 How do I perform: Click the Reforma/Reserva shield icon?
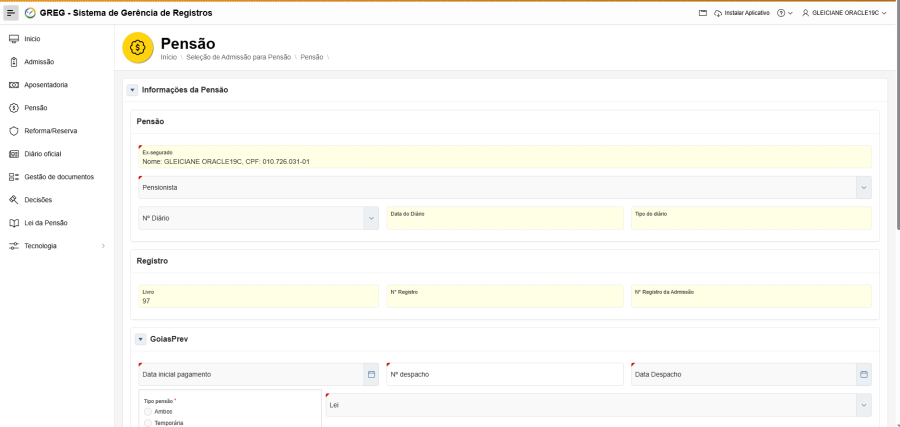(x=14, y=131)
